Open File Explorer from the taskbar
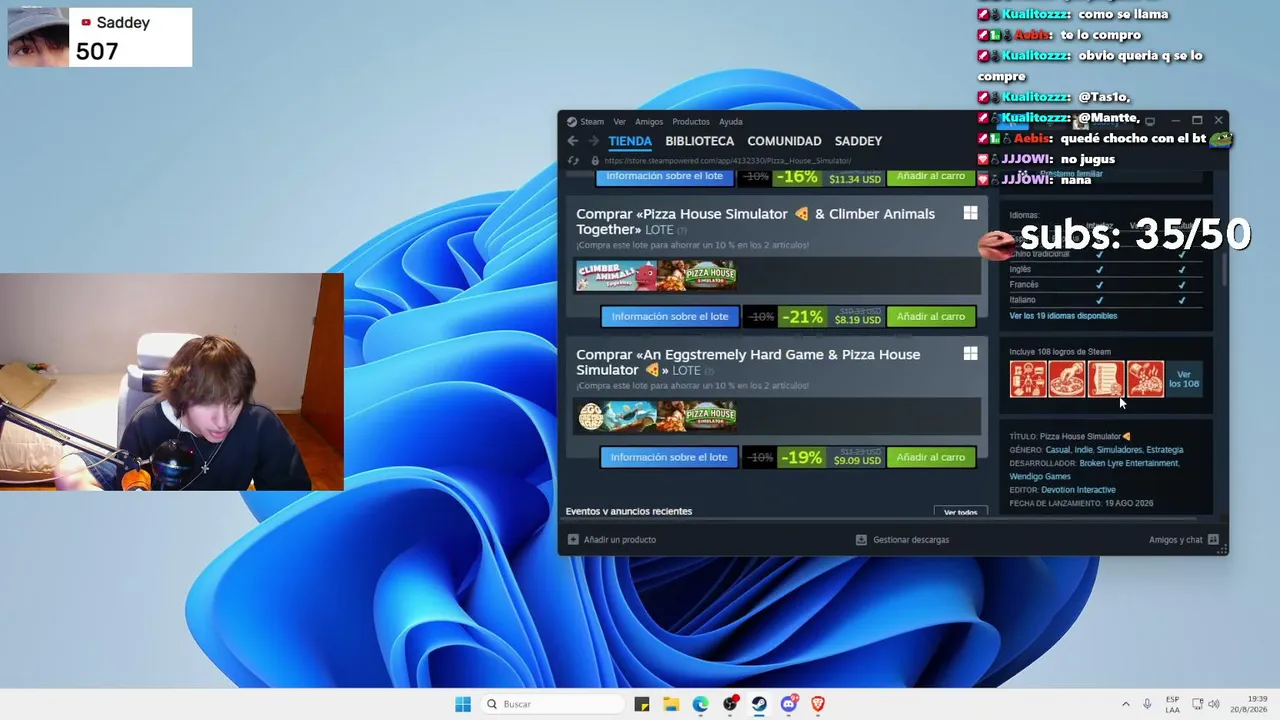Image resolution: width=1280 pixels, height=720 pixels. click(671, 704)
